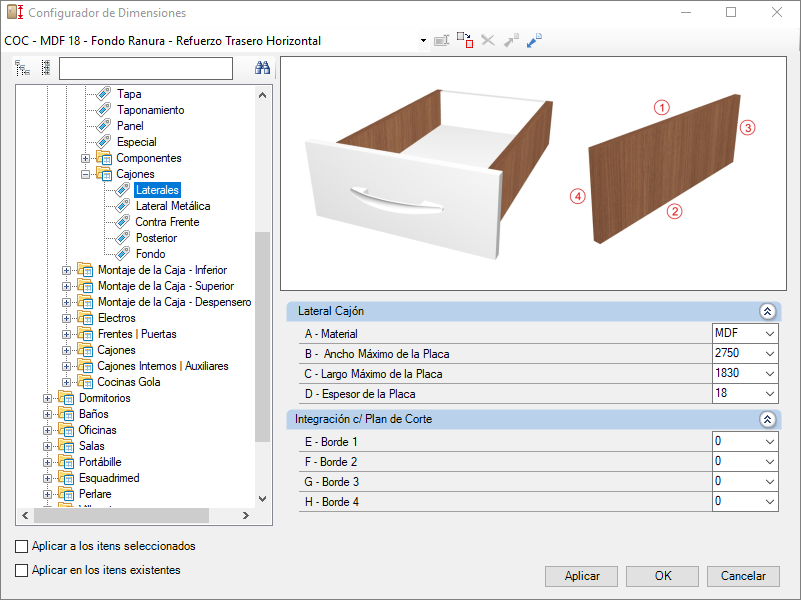Click the binoculars search icon
801x600 pixels.
tap(263, 68)
